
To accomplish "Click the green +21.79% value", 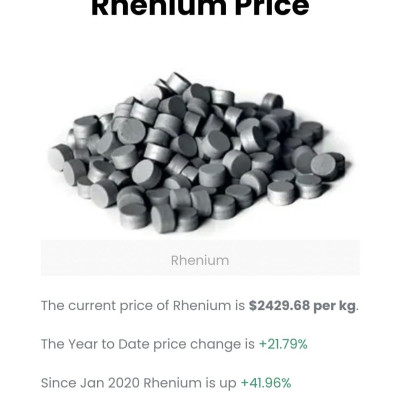I will (x=283, y=344).
